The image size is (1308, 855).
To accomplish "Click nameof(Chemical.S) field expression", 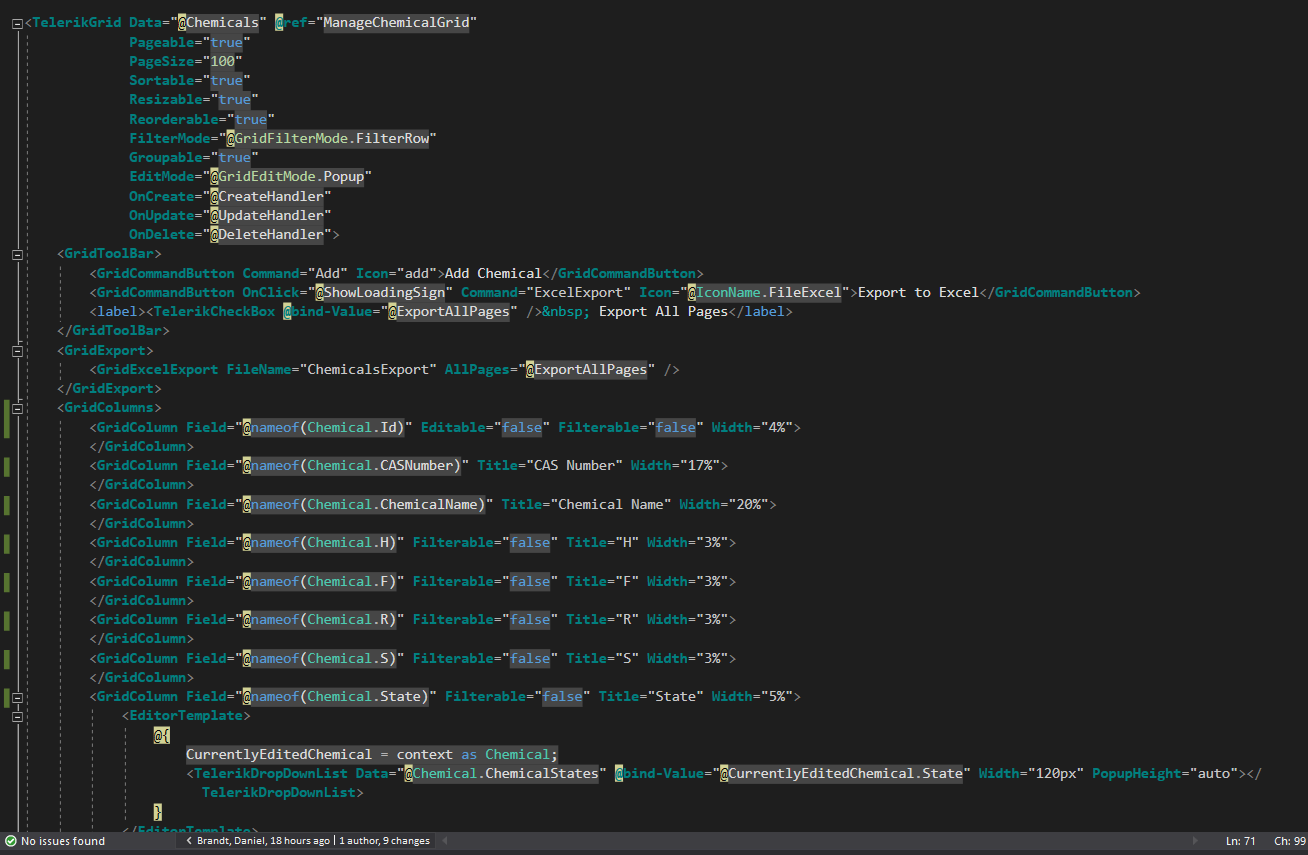I will pos(319,658).
